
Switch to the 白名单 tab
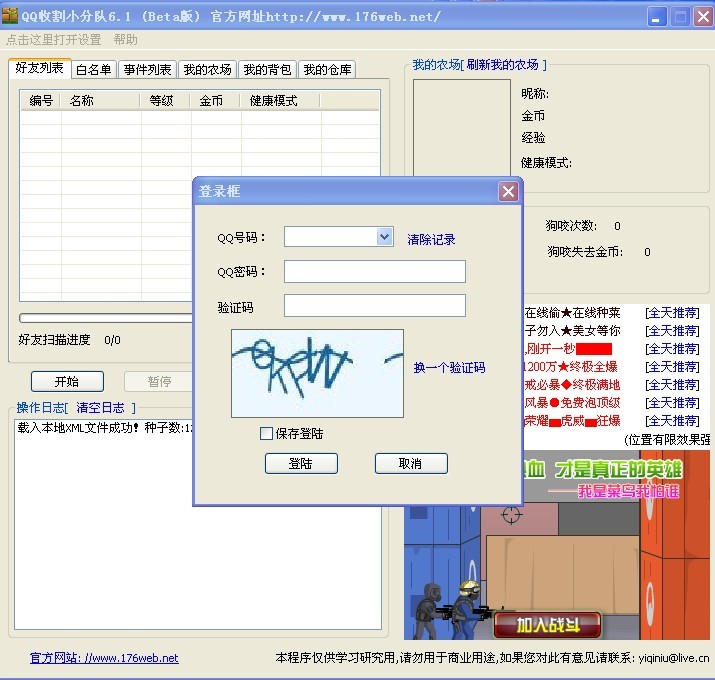click(94, 70)
